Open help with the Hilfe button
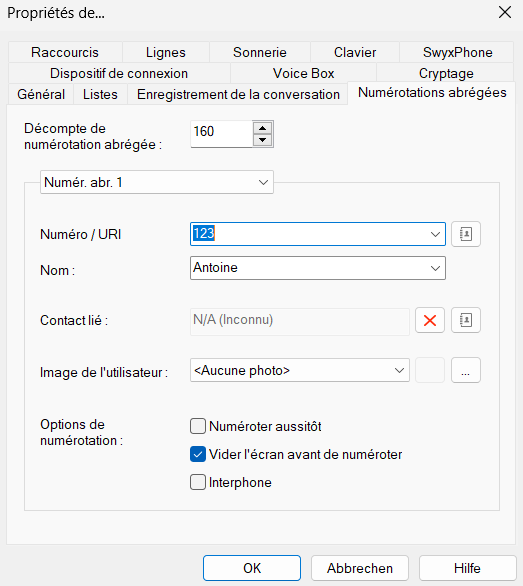523x586 pixels. 468,568
